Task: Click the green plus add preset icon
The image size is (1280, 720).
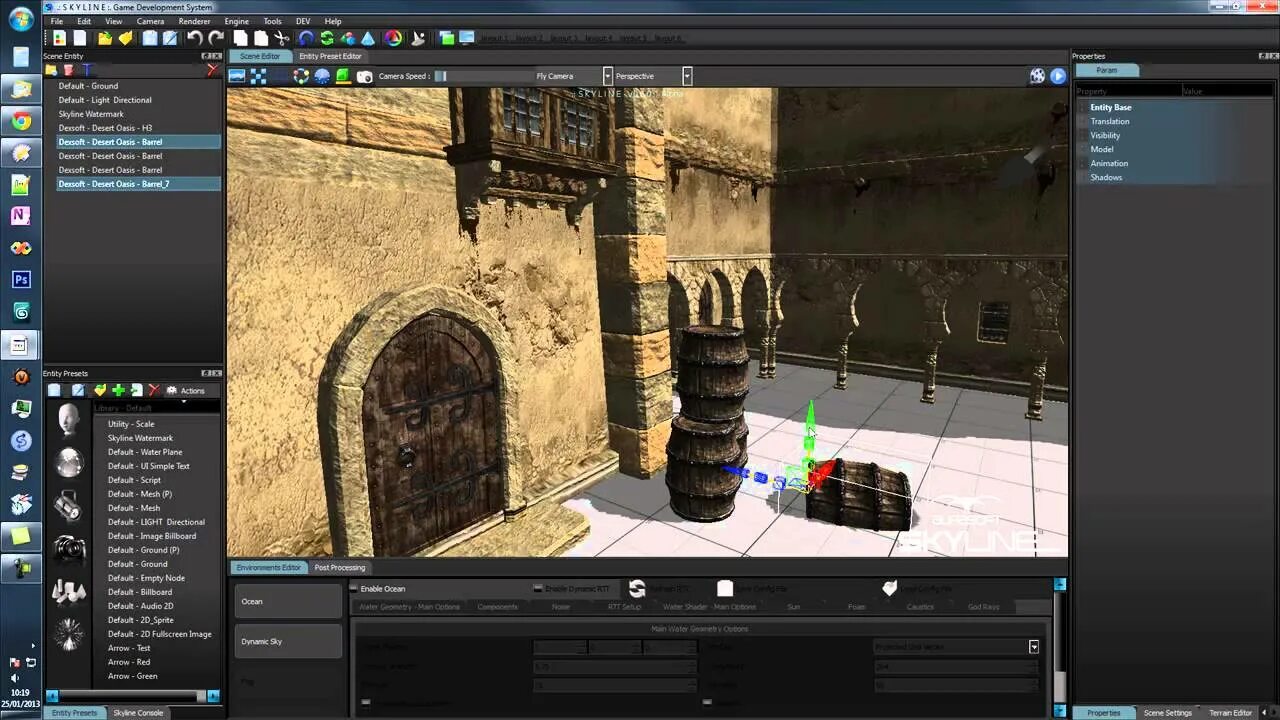Action: point(118,390)
